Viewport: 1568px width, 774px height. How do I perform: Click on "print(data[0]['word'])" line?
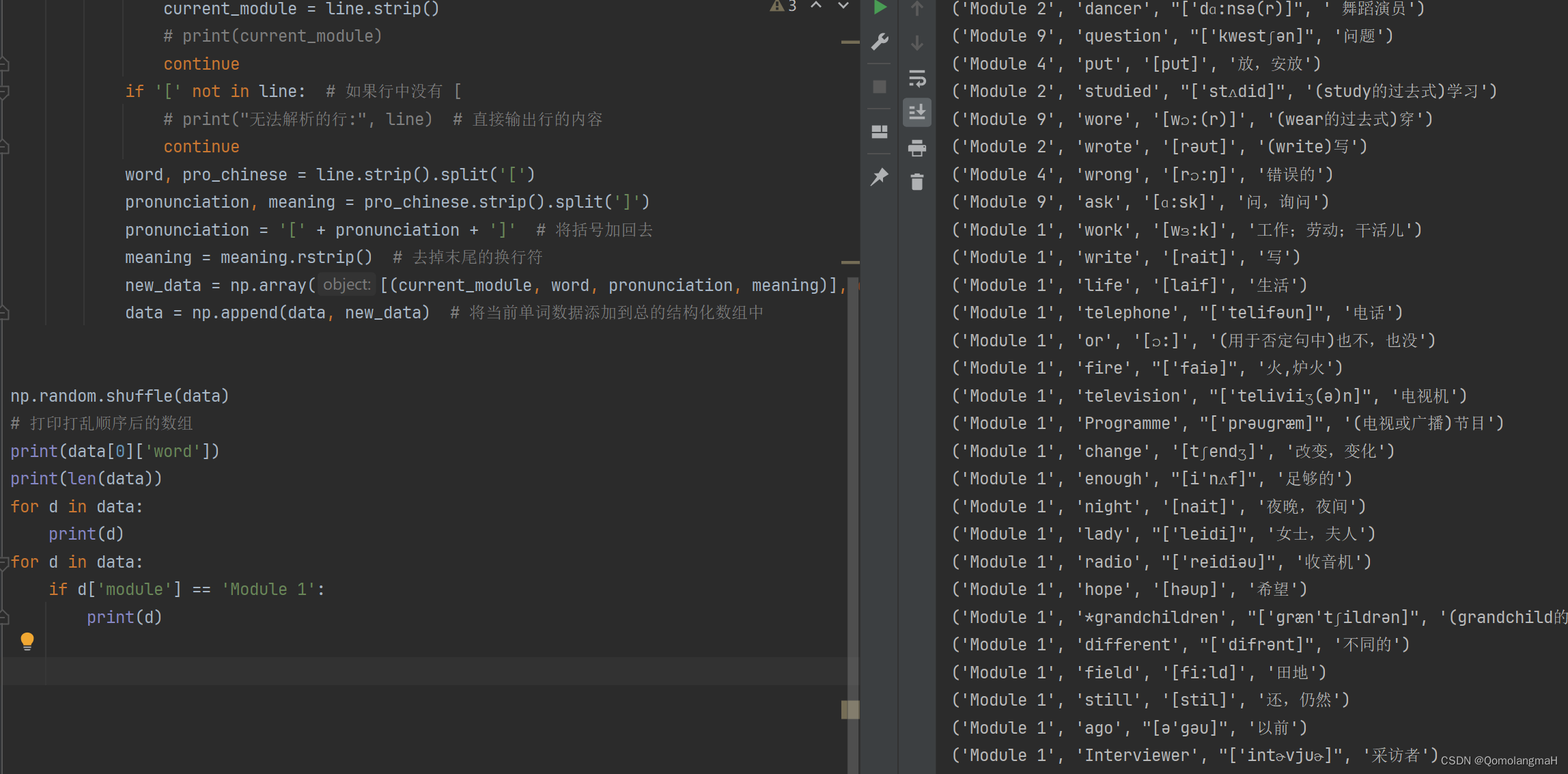[x=115, y=452]
